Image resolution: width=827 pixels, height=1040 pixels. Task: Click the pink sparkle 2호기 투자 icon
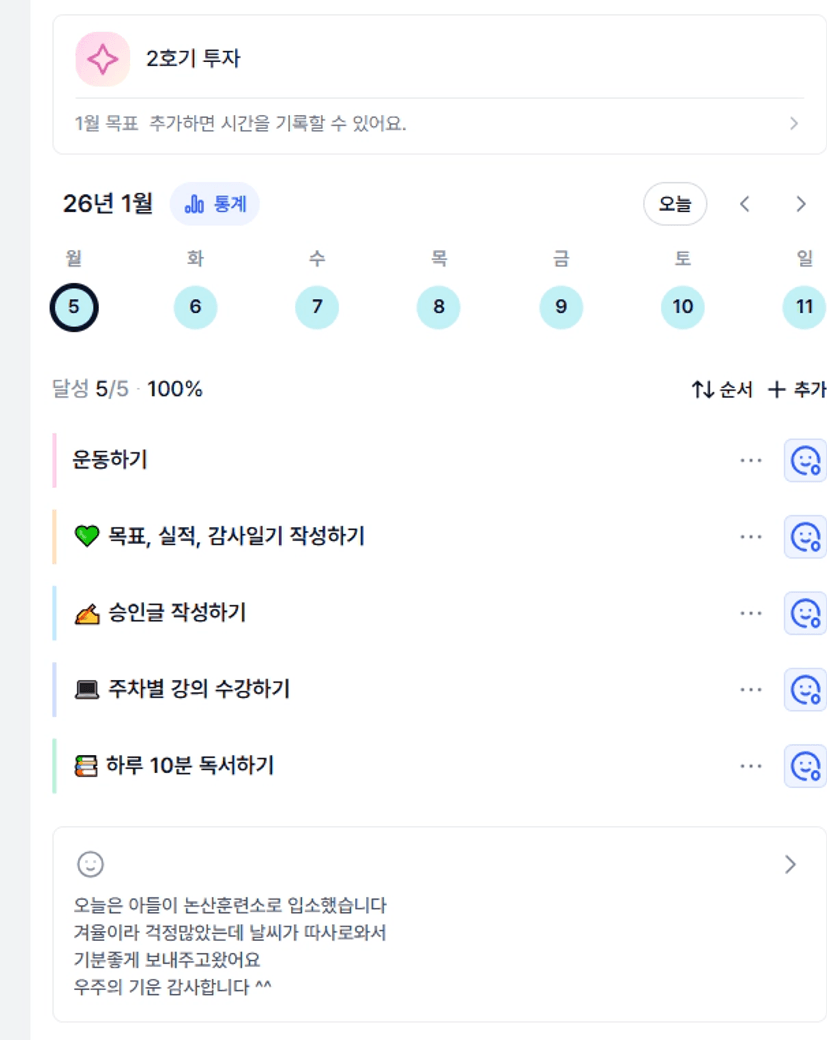[103, 59]
